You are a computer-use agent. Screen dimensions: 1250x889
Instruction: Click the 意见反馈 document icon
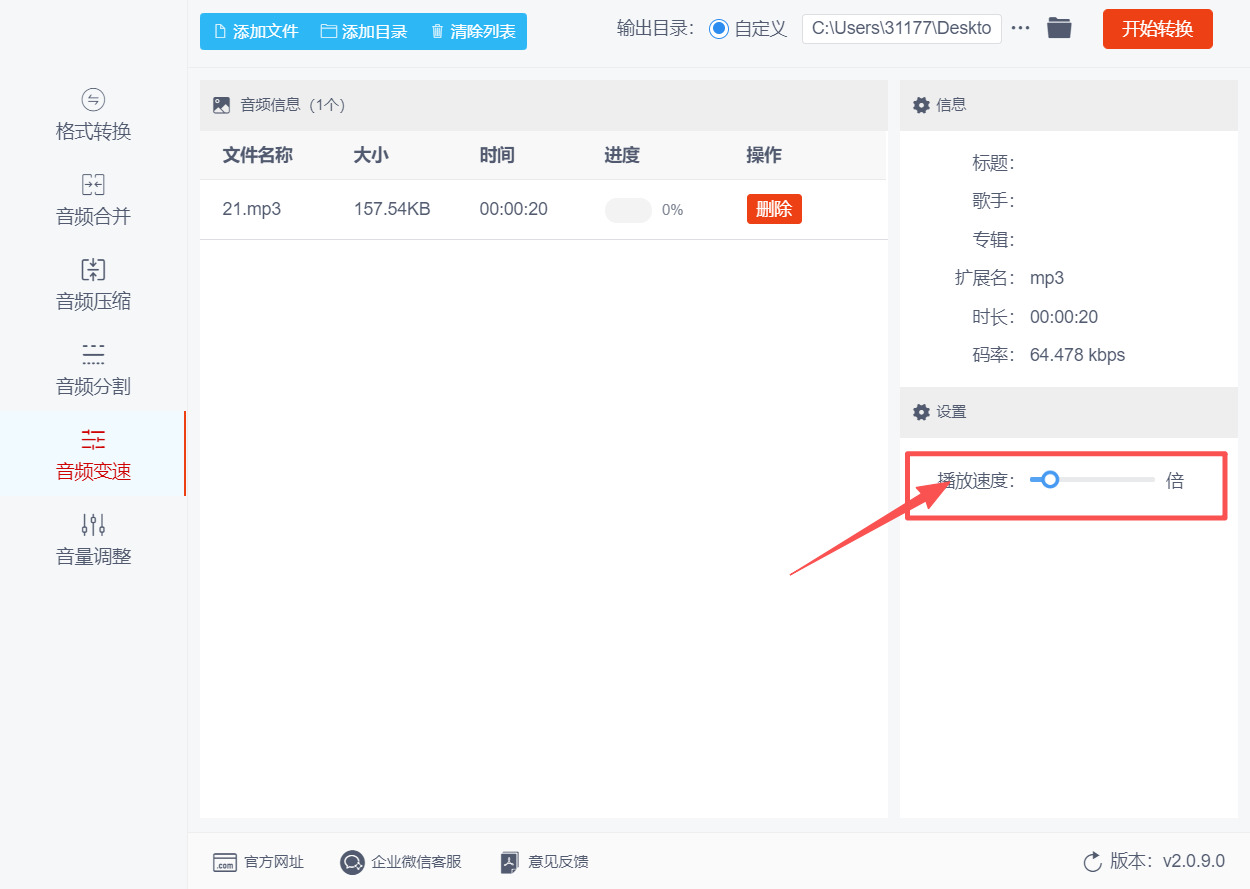(510, 862)
